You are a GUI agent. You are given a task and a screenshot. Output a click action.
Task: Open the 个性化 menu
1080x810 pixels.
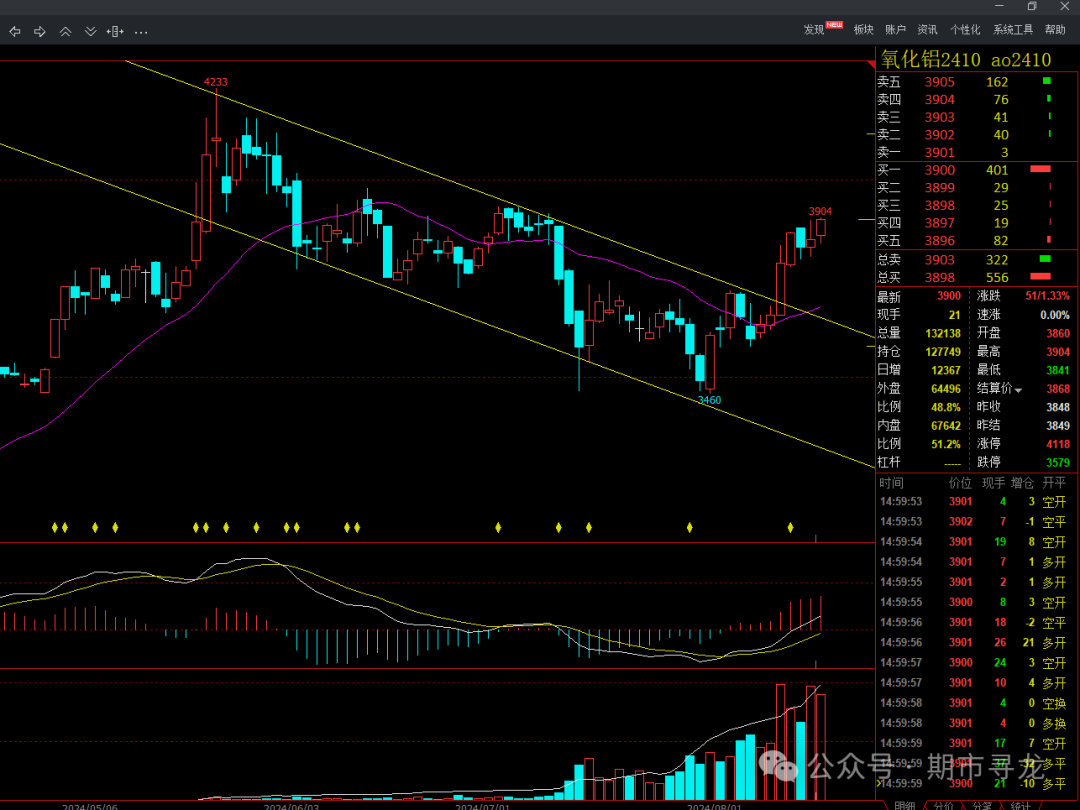[965, 30]
